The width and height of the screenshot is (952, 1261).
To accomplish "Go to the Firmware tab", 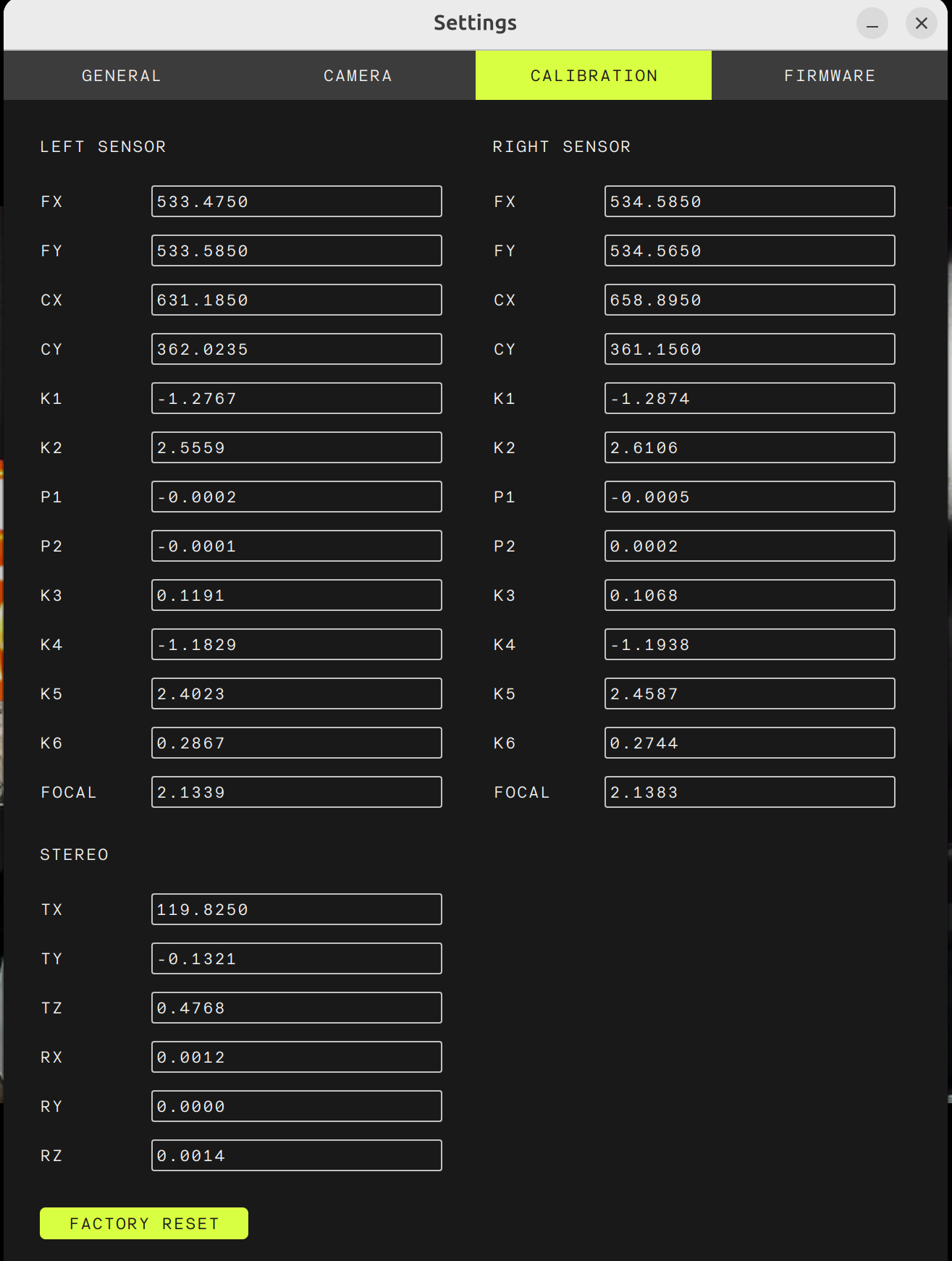I will click(x=830, y=76).
